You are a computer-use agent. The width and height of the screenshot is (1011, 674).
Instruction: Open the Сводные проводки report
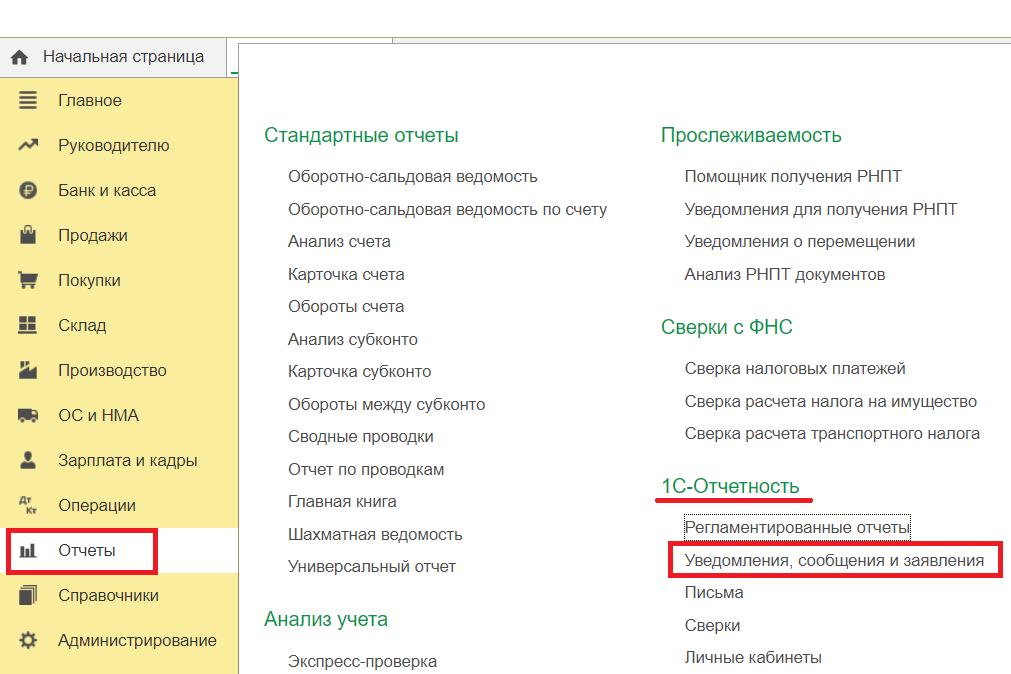pos(361,437)
